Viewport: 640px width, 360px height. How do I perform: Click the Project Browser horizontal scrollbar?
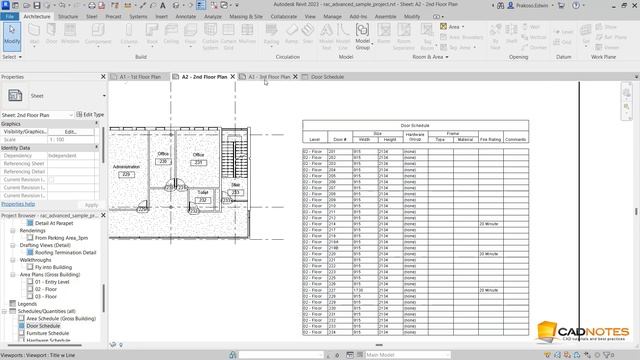[x=44, y=345]
